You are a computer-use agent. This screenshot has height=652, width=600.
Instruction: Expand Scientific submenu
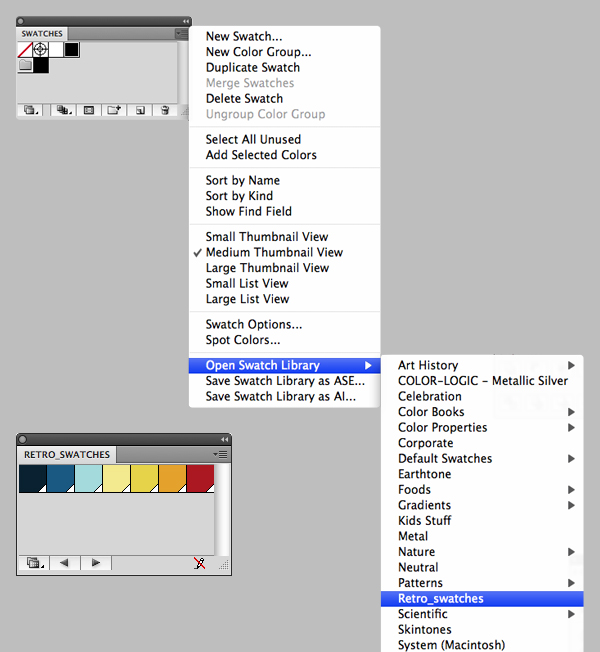pos(482,614)
